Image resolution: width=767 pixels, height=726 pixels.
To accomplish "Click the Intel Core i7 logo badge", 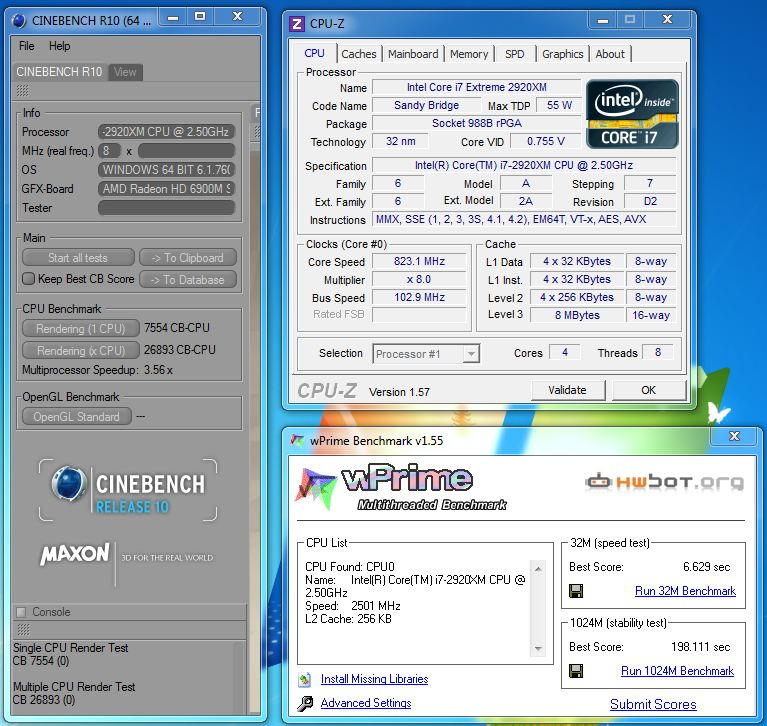I will [632, 114].
